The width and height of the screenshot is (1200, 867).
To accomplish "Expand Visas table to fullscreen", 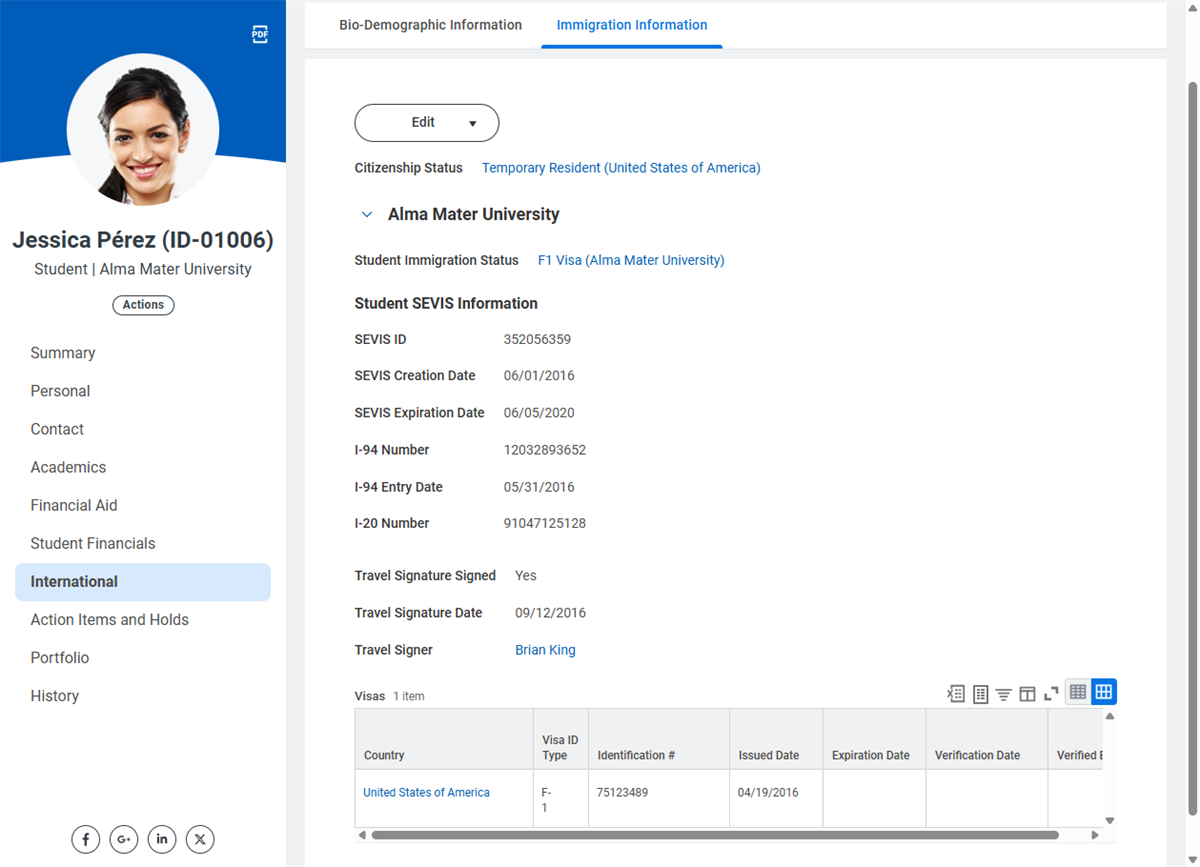I will (x=1051, y=693).
